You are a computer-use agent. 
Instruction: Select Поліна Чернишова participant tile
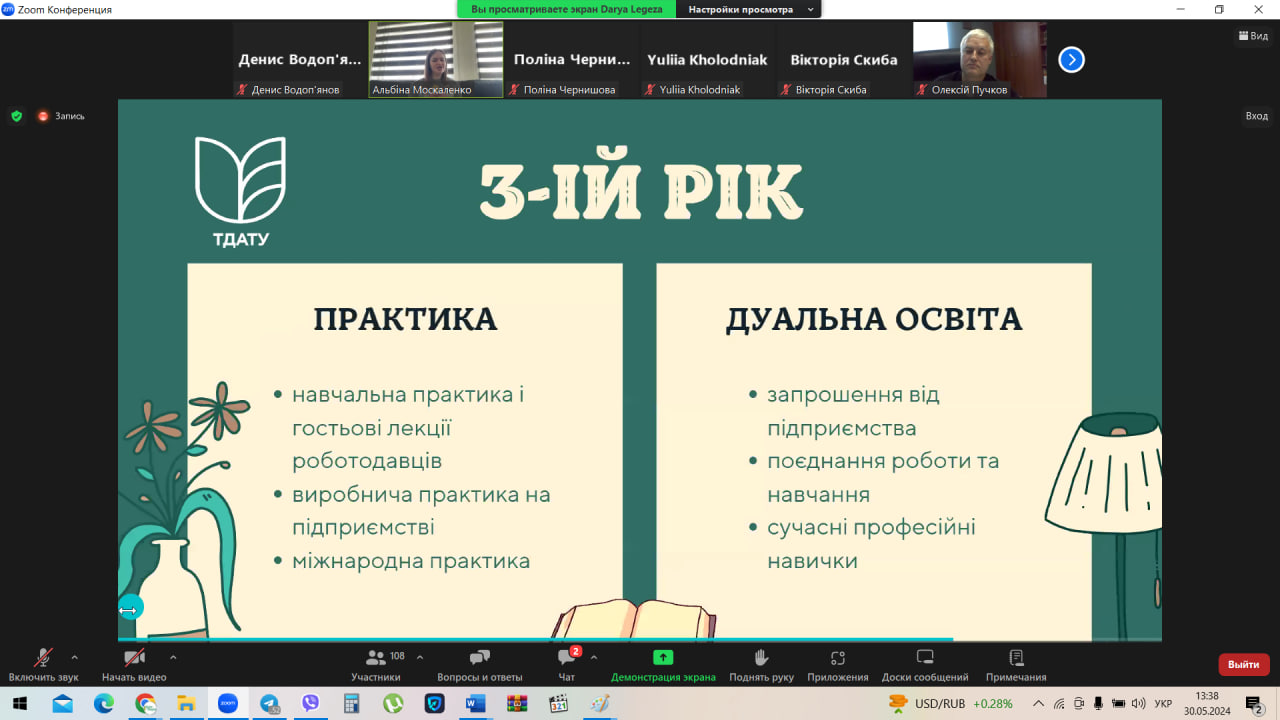[x=572, y=59]
